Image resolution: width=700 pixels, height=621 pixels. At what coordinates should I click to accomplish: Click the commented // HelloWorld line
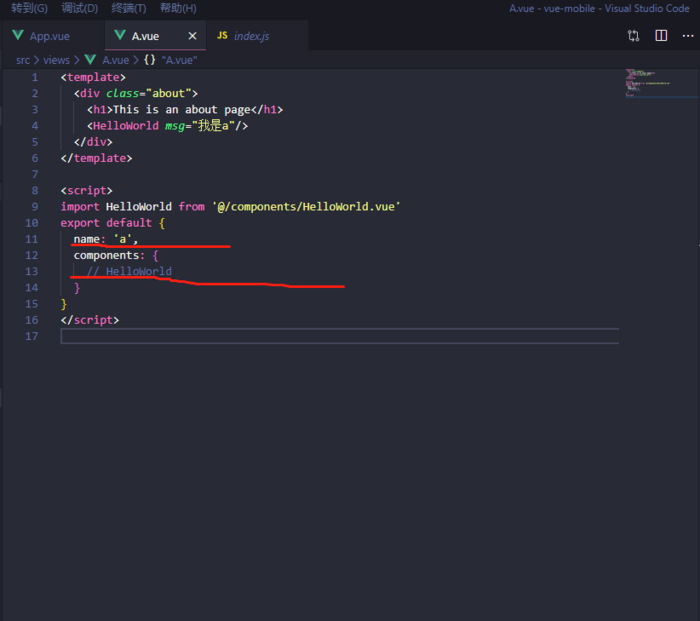[x=129, y=271]
